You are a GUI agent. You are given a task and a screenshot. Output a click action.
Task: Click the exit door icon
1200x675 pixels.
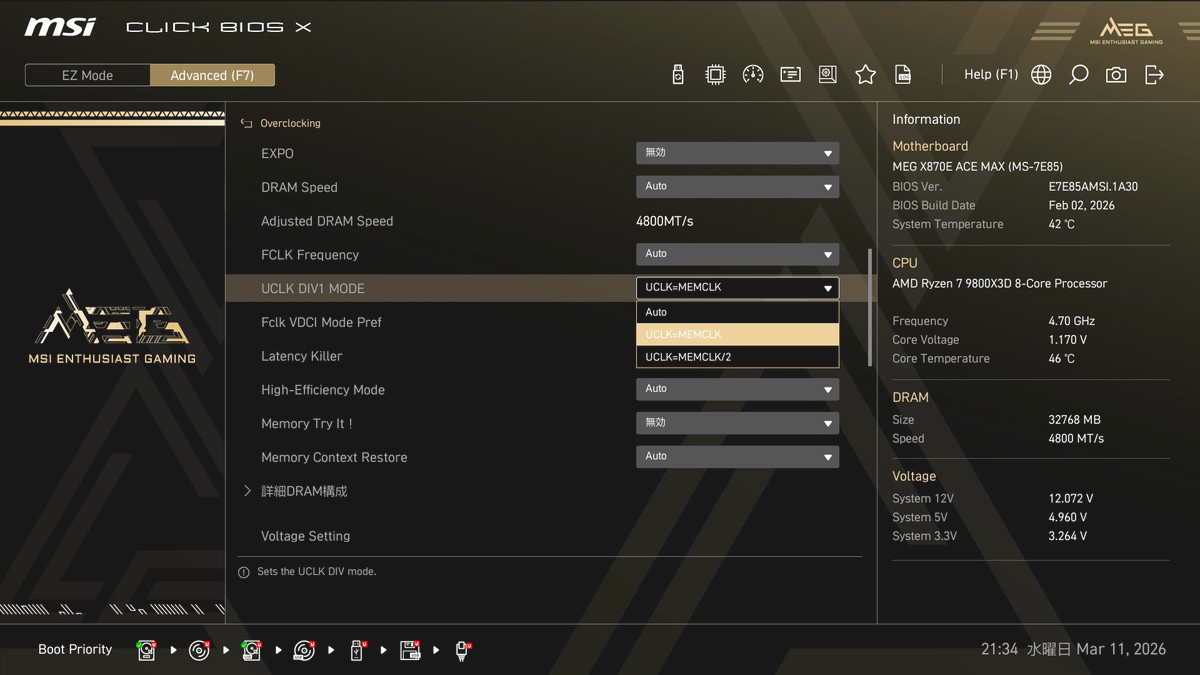pos(1154,75)
